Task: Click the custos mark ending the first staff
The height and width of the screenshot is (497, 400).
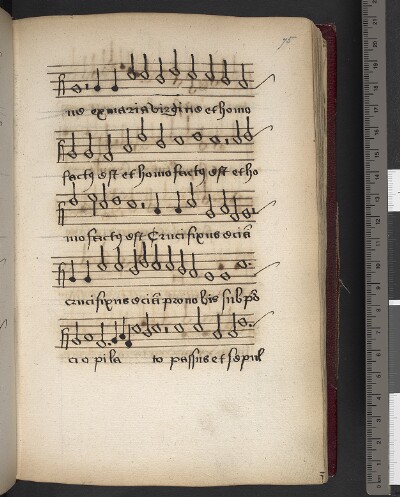Action: coord(266,81)
